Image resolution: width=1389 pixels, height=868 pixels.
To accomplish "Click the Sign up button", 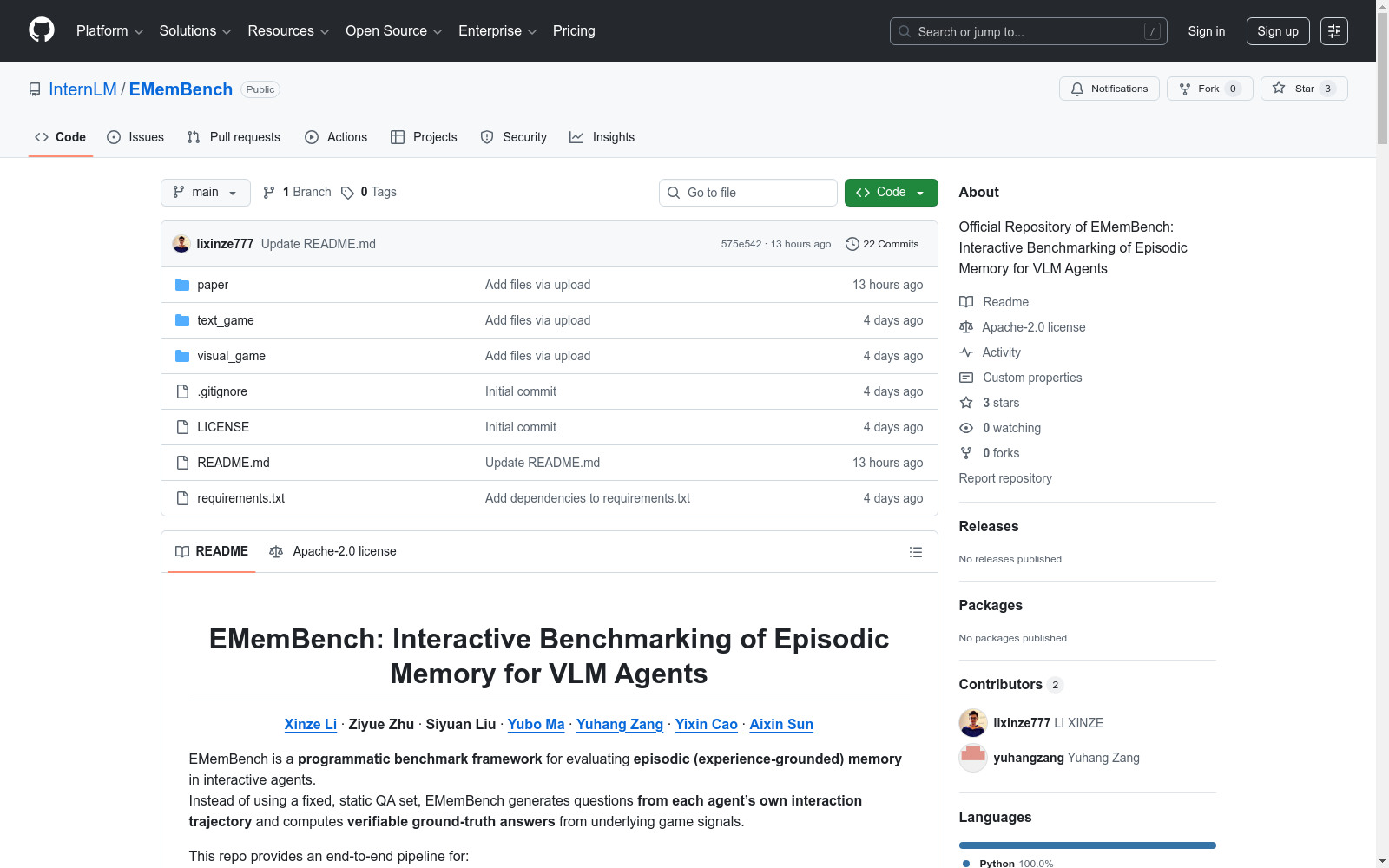I will (1278, 31).
